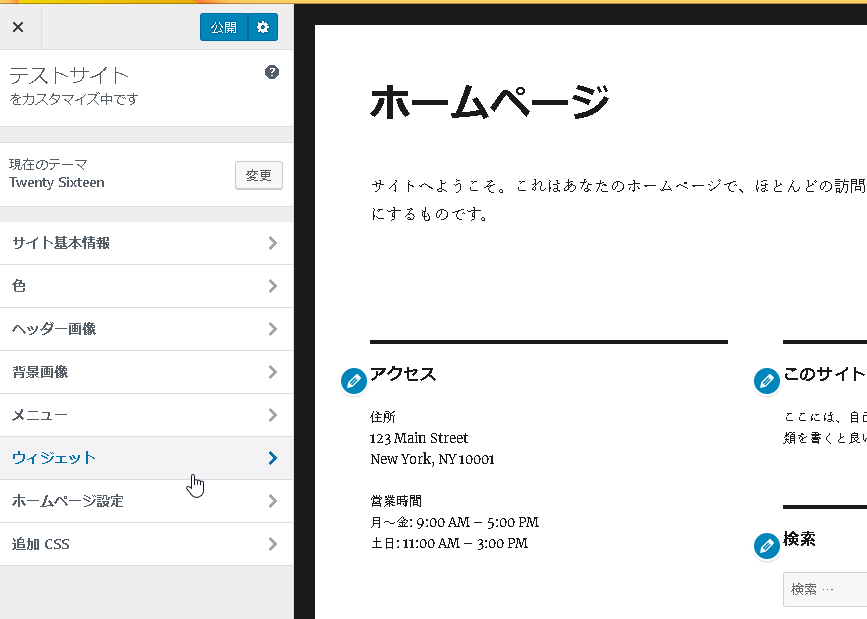Screen dimensions: 867x619
Task: Click the 公開 publish button
Action: 223,28
